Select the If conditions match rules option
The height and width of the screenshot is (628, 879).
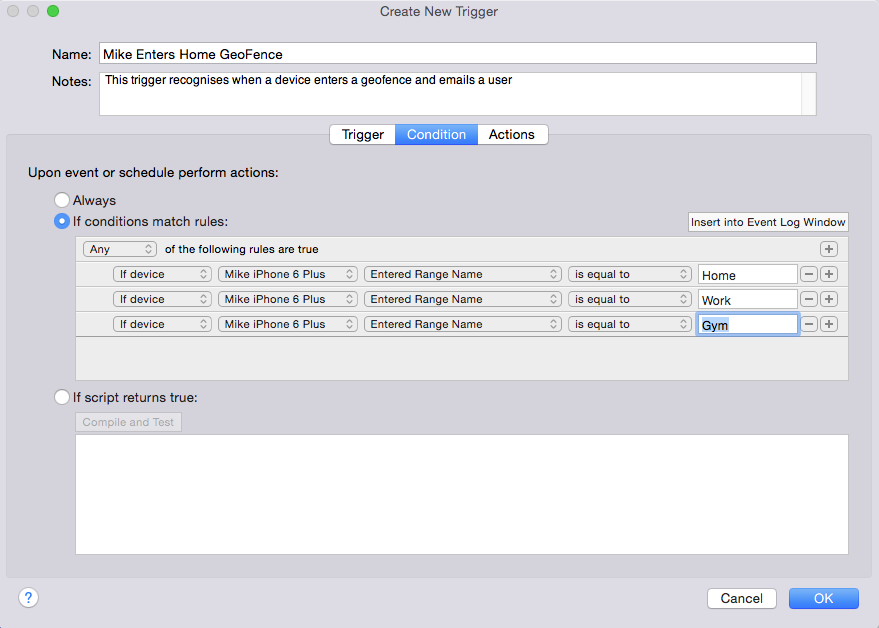click(x=62, y=221)
